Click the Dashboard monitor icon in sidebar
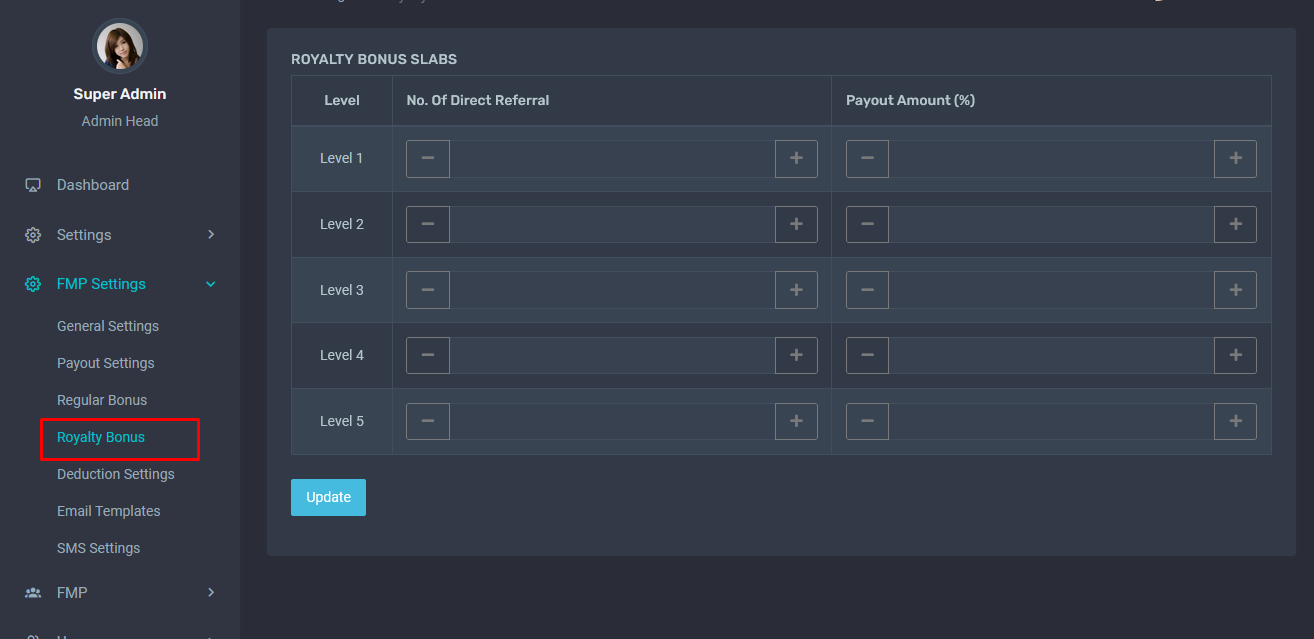 pyautogui.click(x=33, y=185)
